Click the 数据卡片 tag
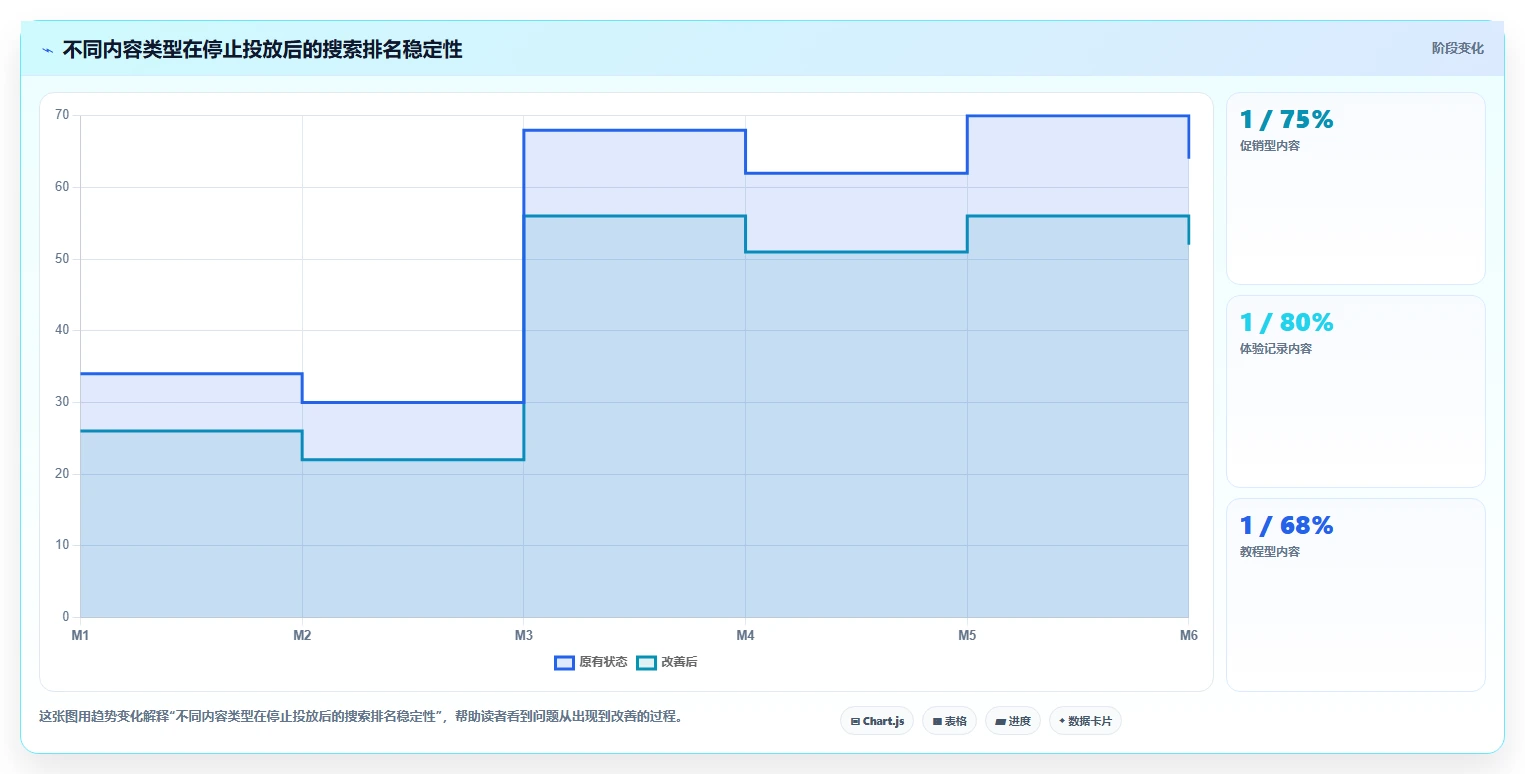The image size is (1525, 774). [x=1085, y=721]
